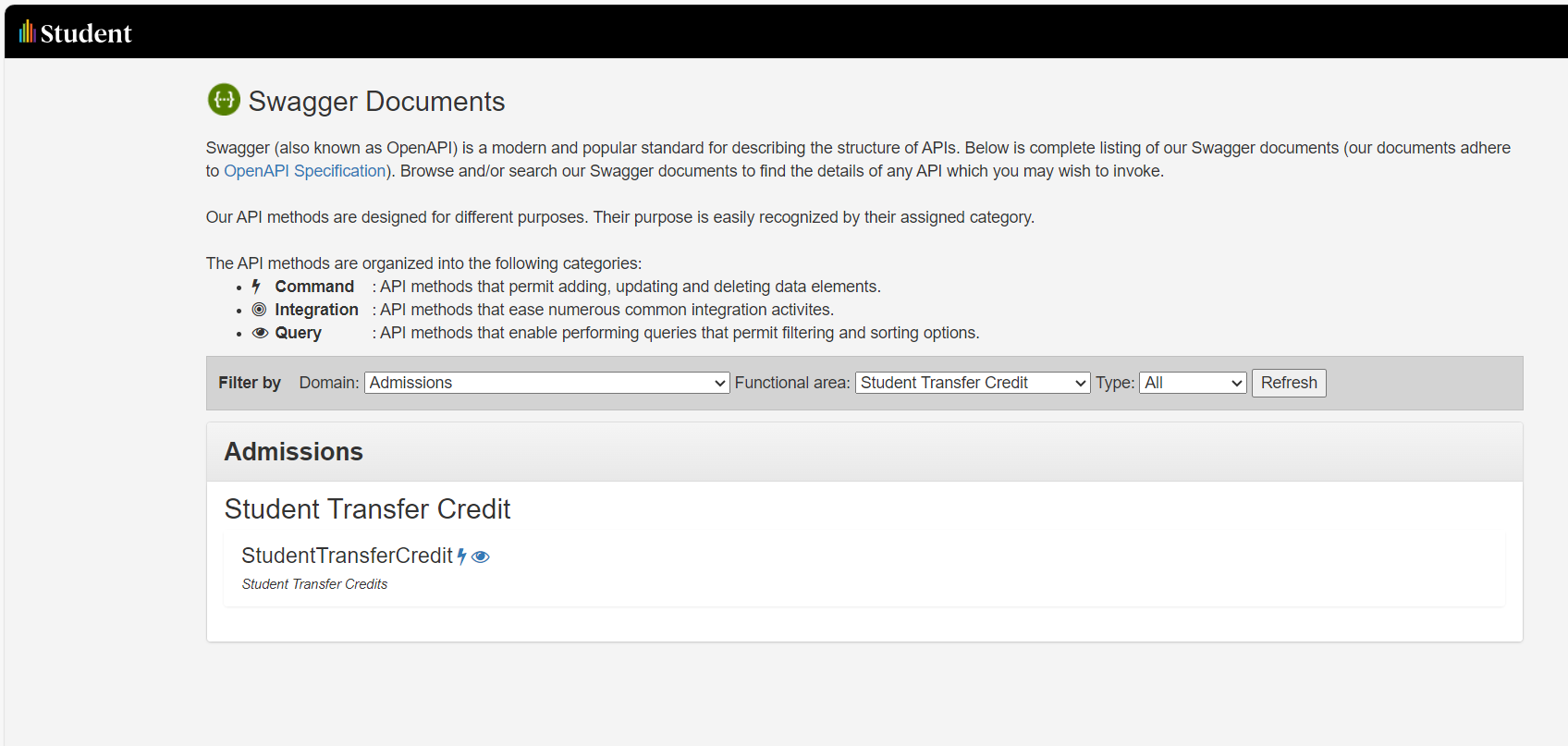
Task: Open the OpenAPI Specification link
Action: pos(305,171)
